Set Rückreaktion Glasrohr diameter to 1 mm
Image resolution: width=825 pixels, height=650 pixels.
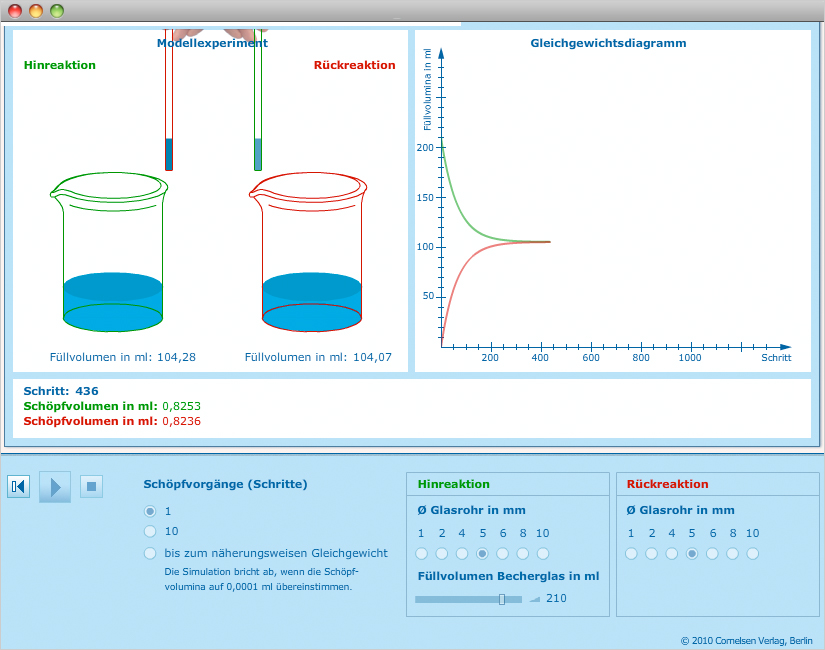click(x=631, y=553)
